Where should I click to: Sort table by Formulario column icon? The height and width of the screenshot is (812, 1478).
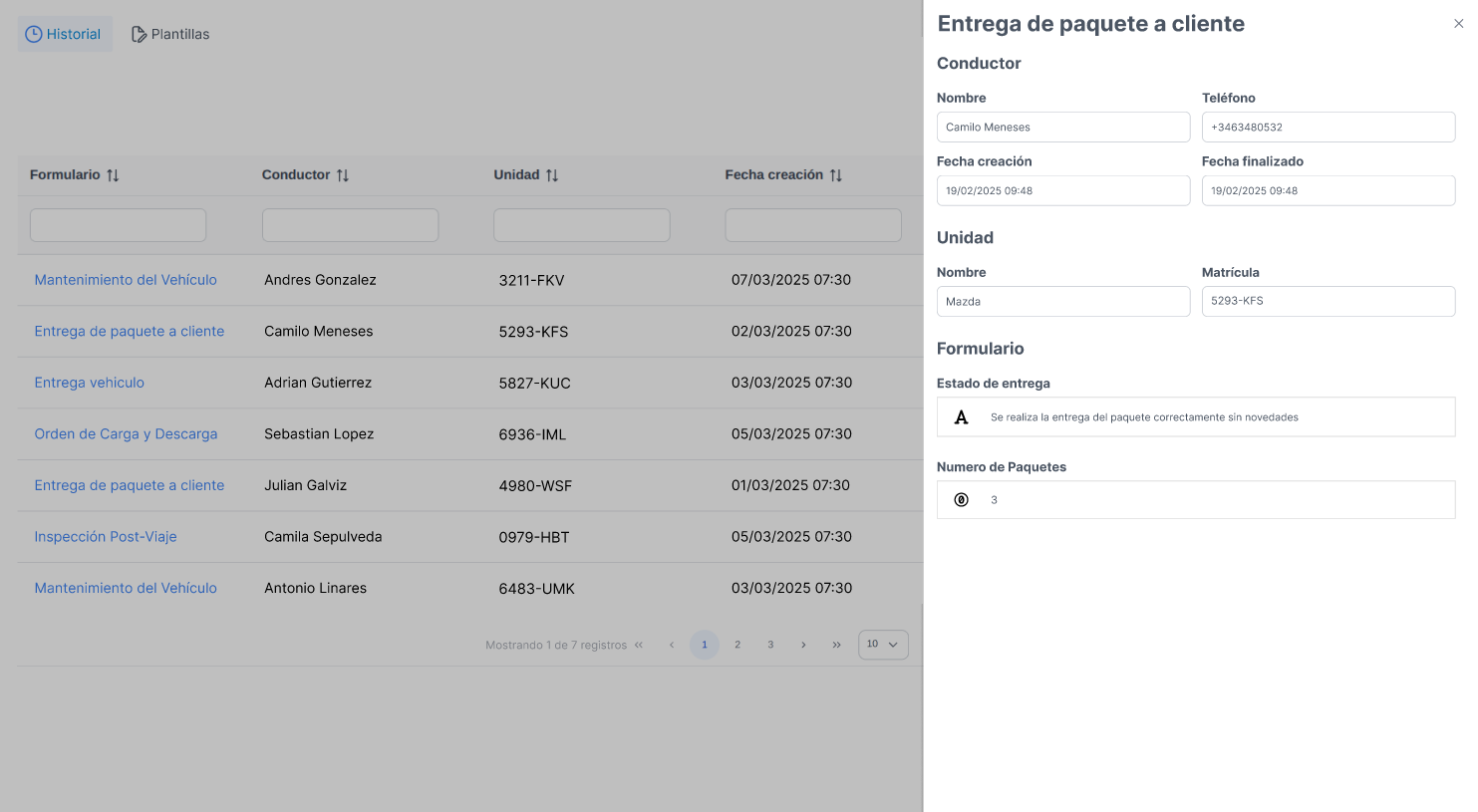point(113,175)
